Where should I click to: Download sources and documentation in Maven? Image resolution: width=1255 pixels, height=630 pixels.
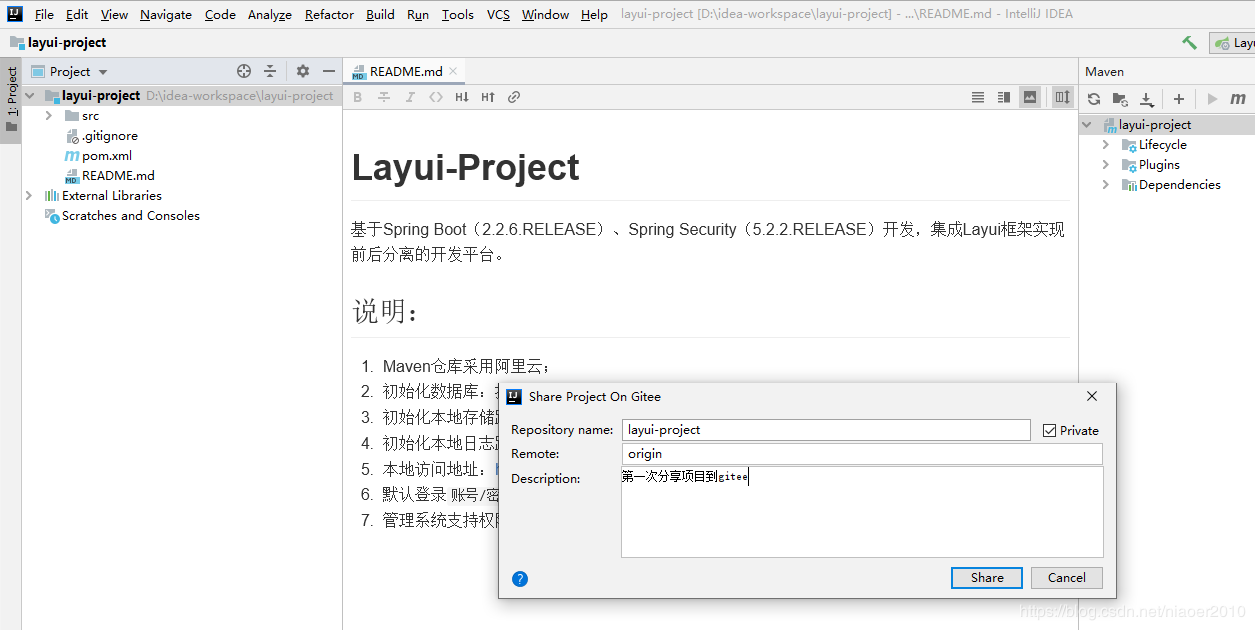(1148, 99)
